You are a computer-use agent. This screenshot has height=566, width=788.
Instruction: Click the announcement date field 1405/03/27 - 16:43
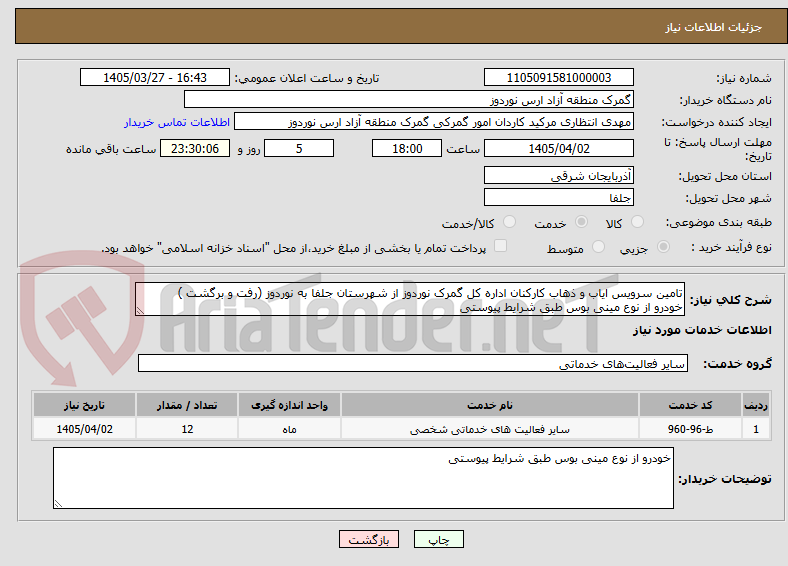click(x=155, y=77)
